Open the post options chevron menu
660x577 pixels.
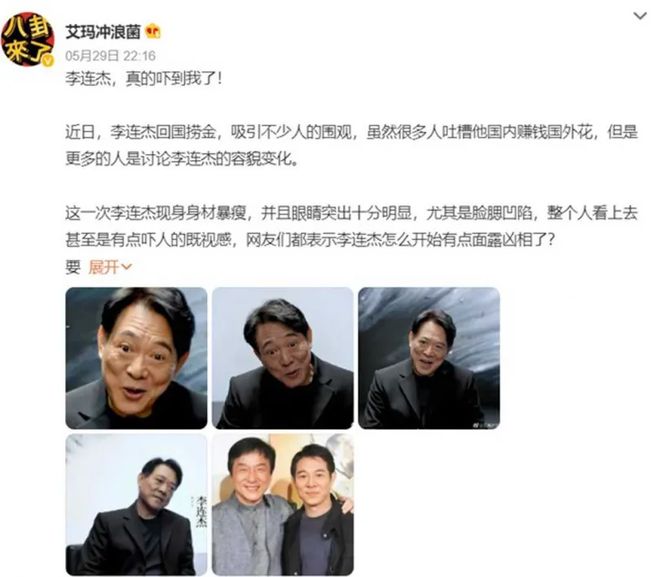coord(640,16)
